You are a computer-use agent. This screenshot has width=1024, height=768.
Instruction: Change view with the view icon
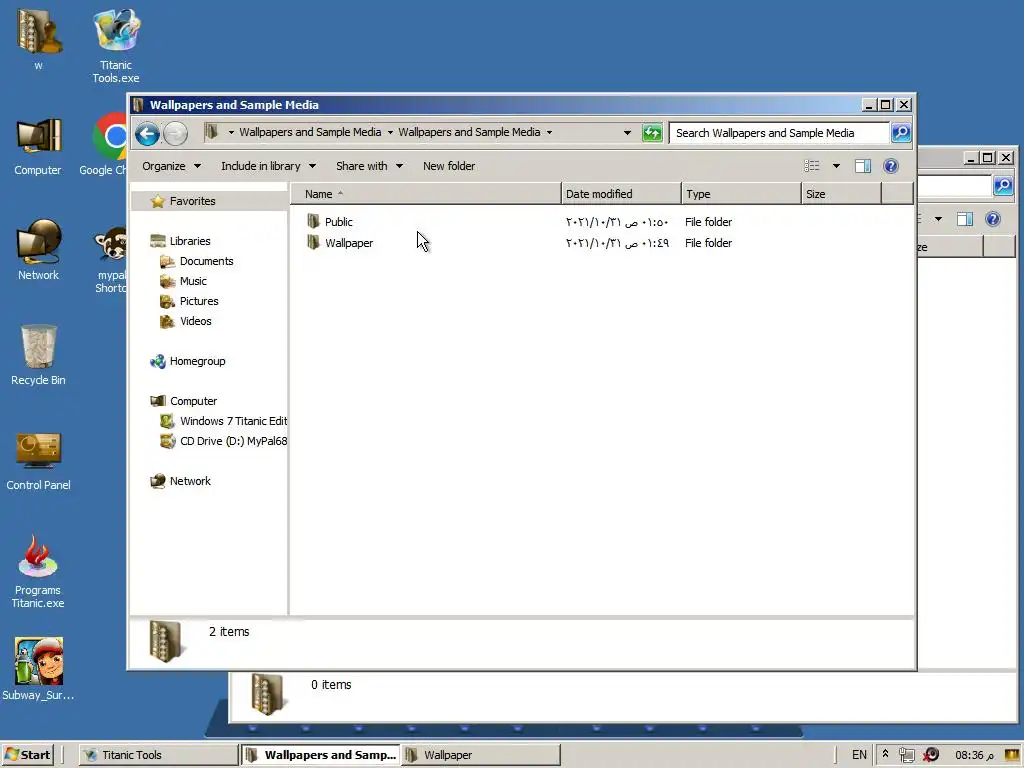pyautogui.click(x=812, y=166)
